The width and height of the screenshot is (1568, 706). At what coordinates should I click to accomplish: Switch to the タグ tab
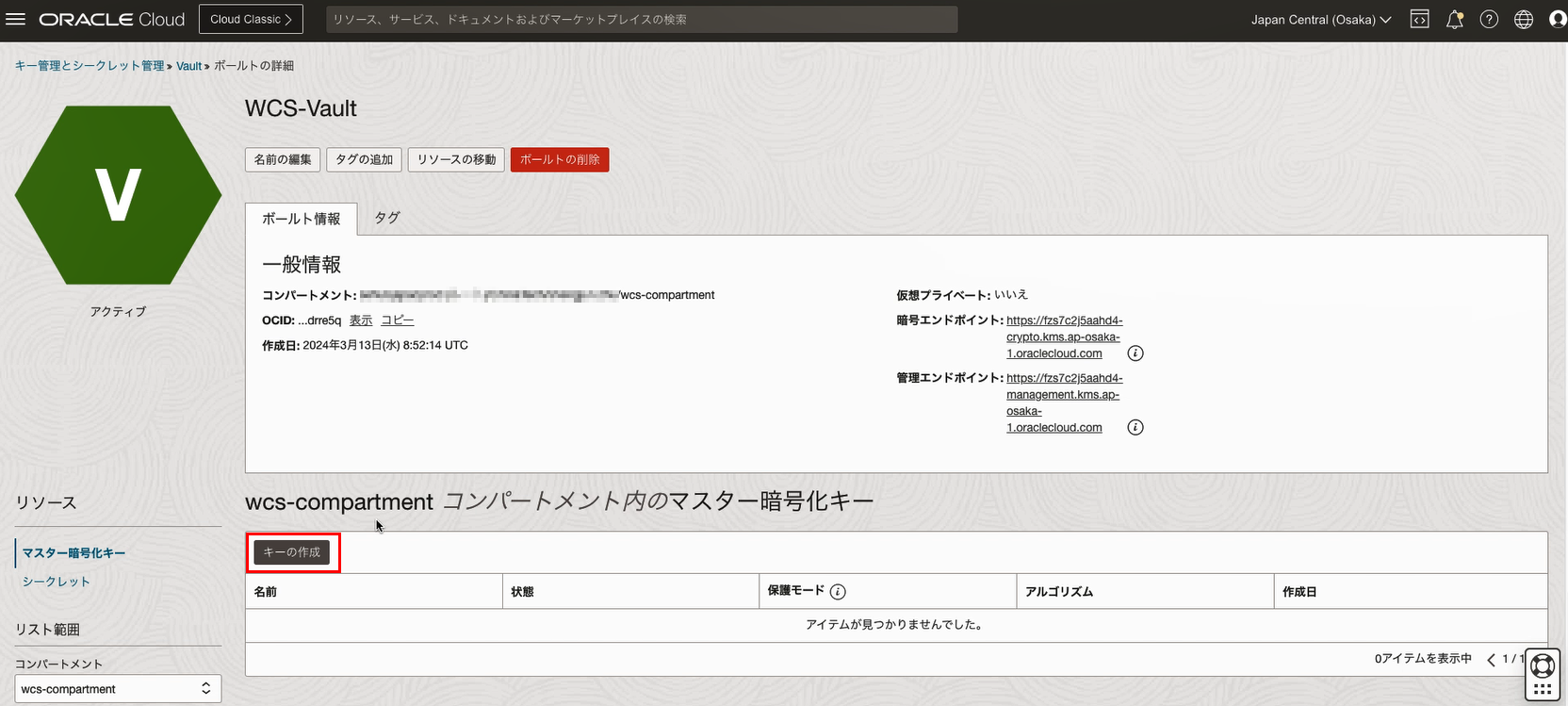click(387, 218)
